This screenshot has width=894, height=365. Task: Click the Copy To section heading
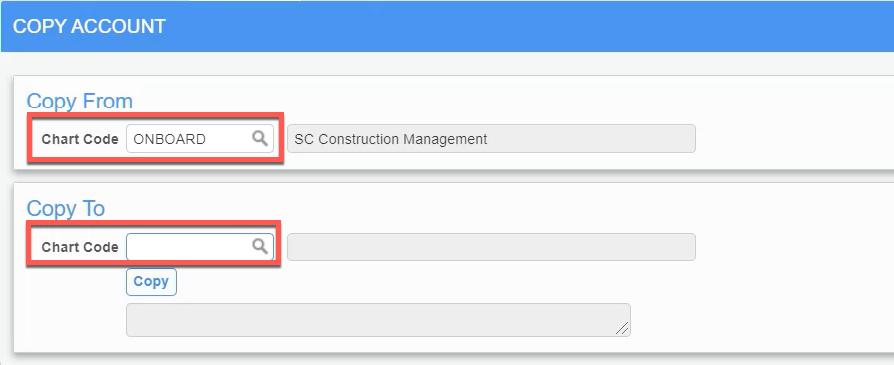click(66, 209)
